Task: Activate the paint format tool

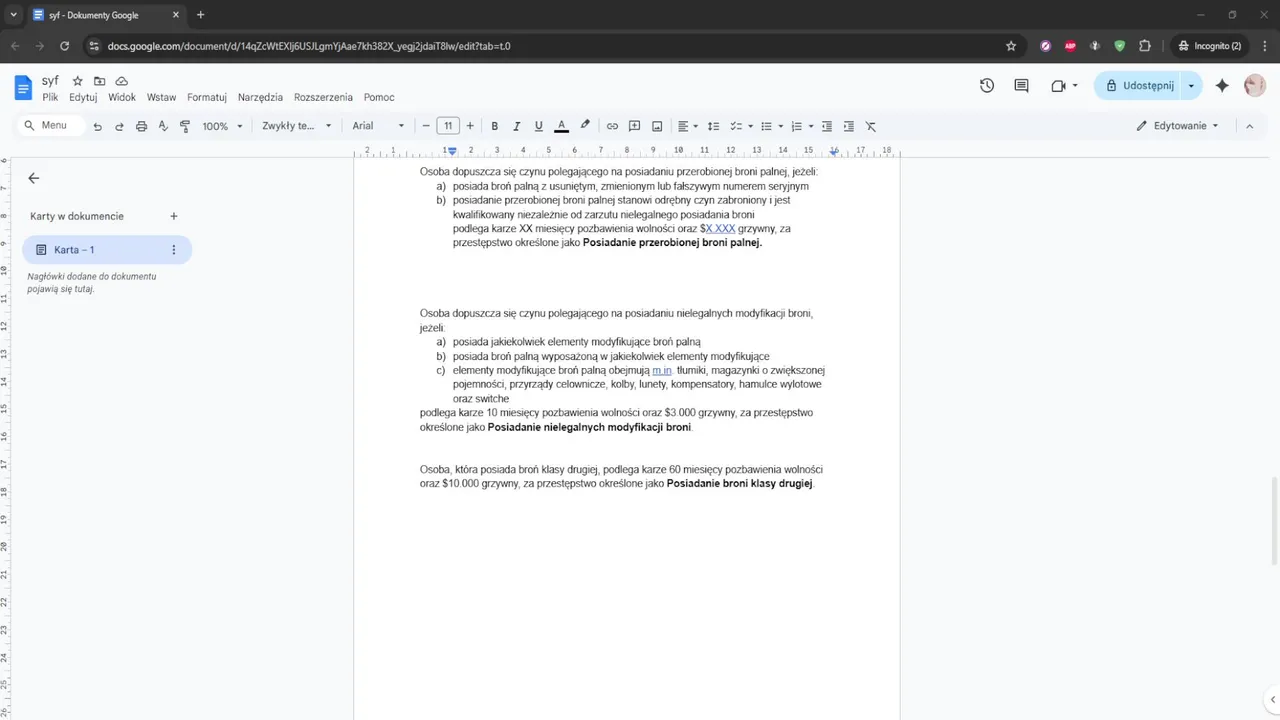Action: 185,126
